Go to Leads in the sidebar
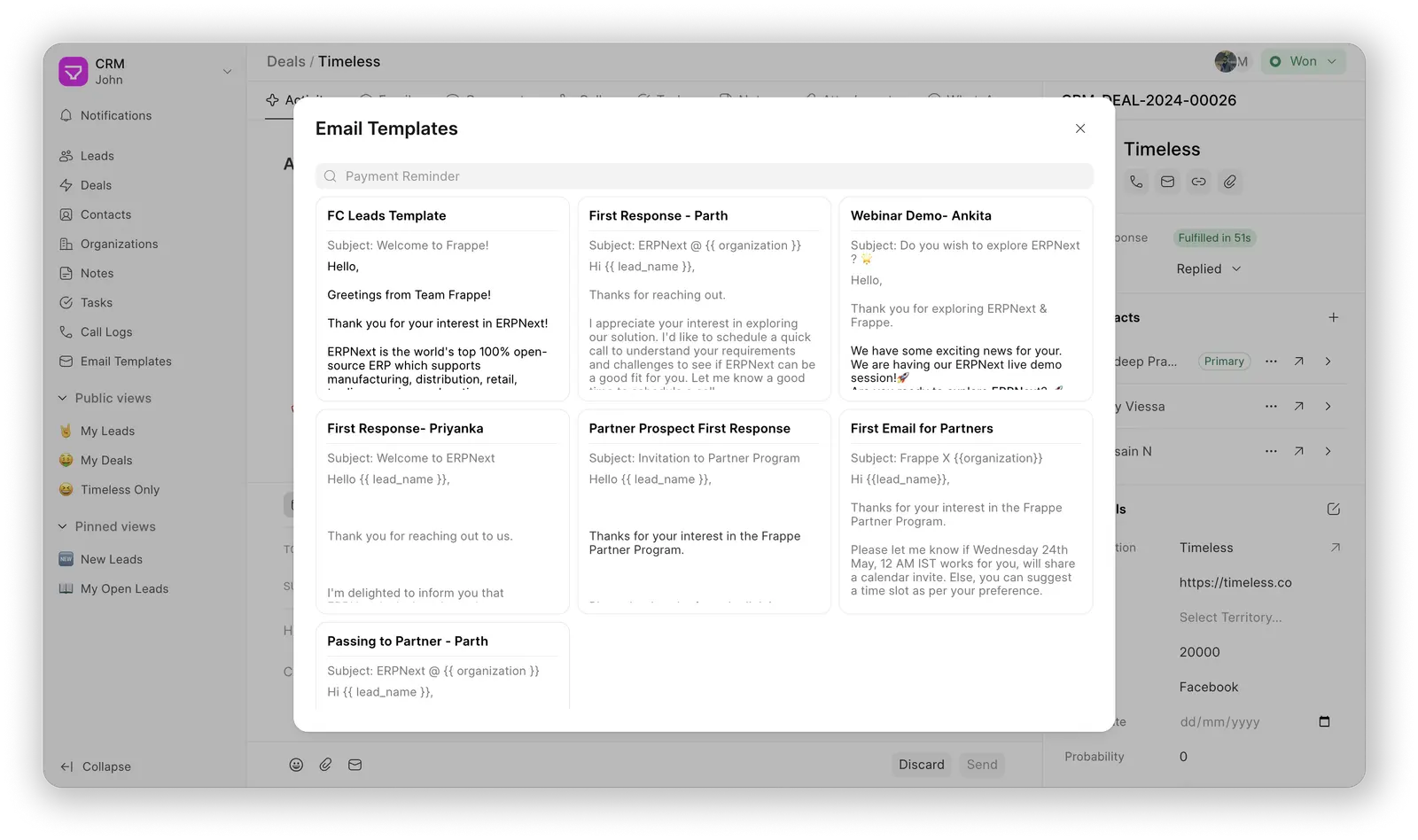Viewport: 1418px width, 840px height. (x=145, y=156)
